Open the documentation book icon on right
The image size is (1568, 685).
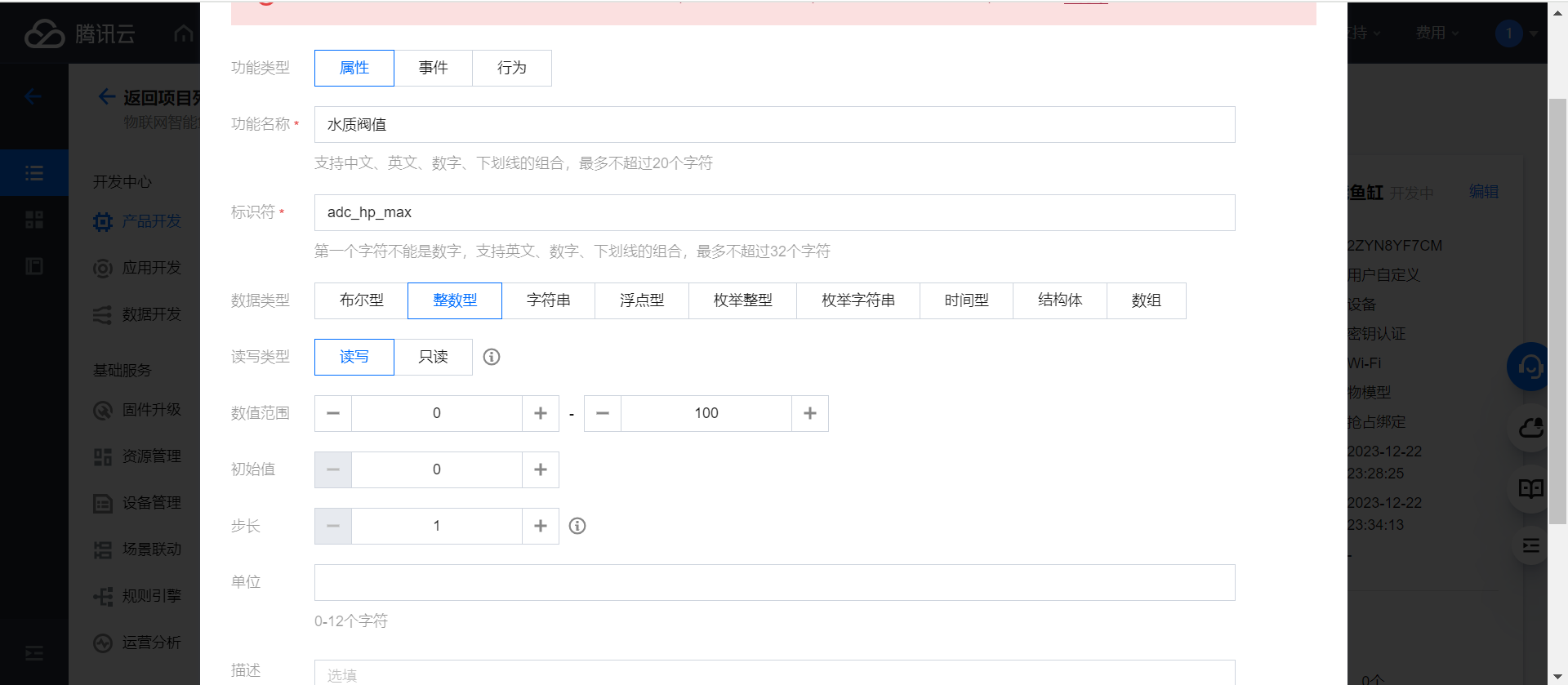pos(1530,488)
